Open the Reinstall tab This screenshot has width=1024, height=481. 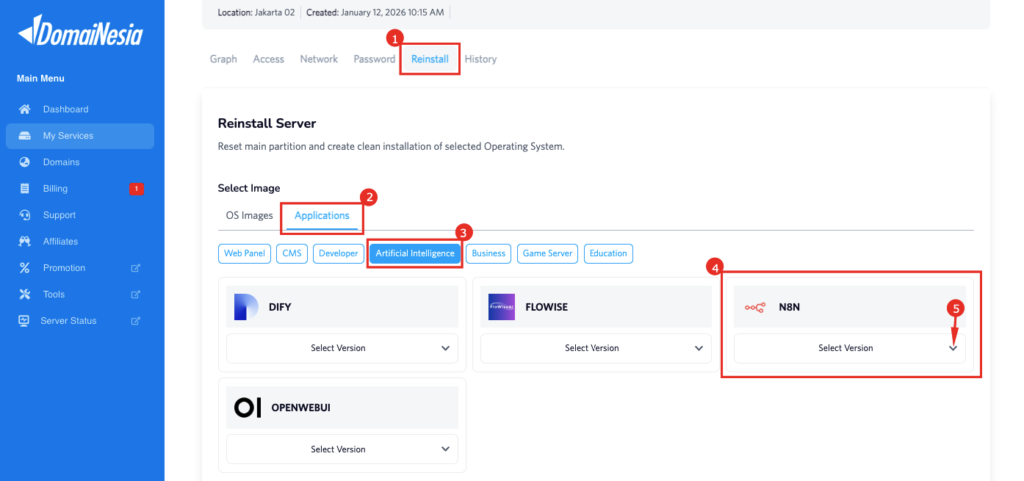pyautogui.click(x=430, y=59)
